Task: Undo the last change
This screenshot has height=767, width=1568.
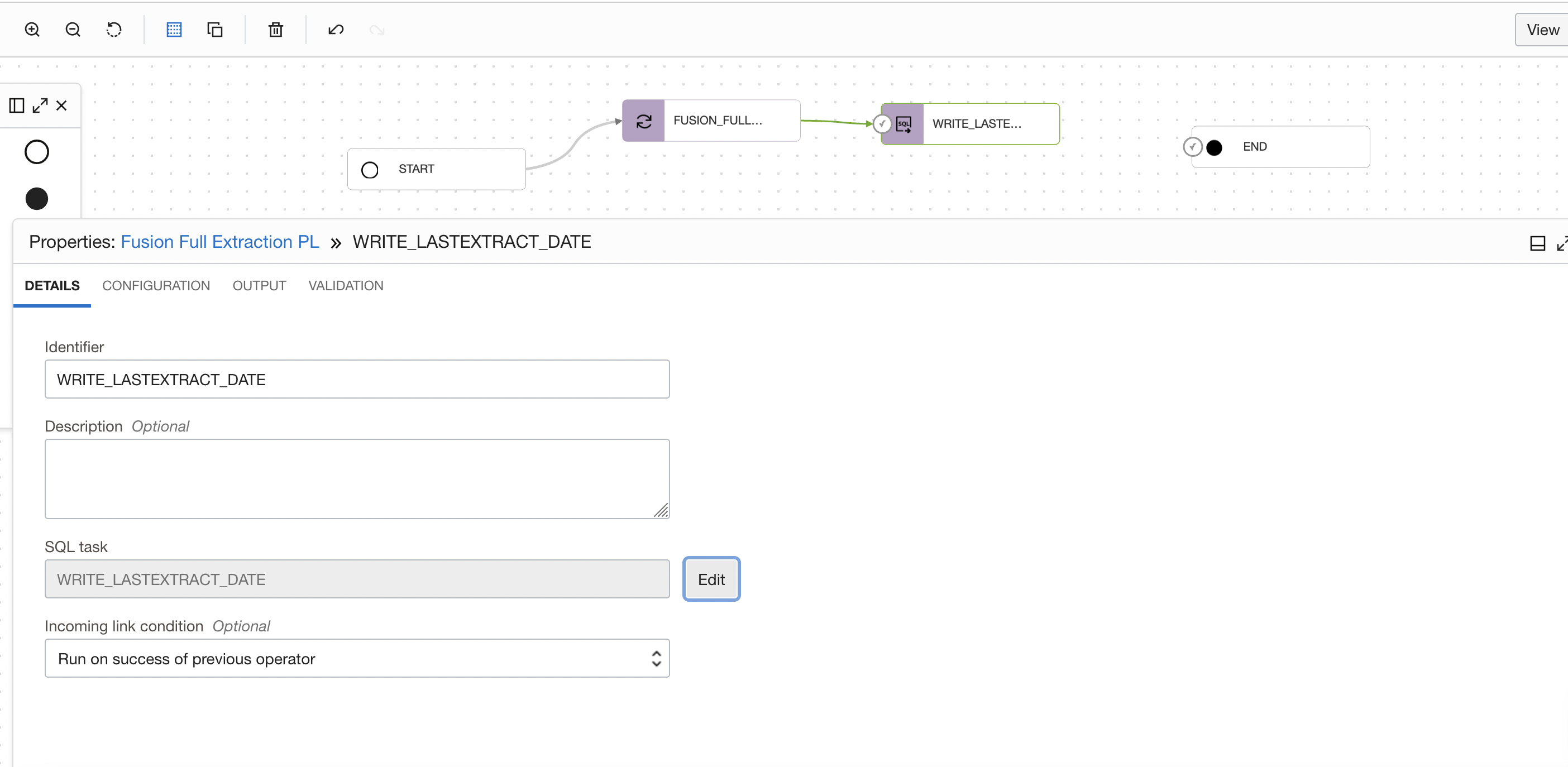Action: (x=336, y=29)
